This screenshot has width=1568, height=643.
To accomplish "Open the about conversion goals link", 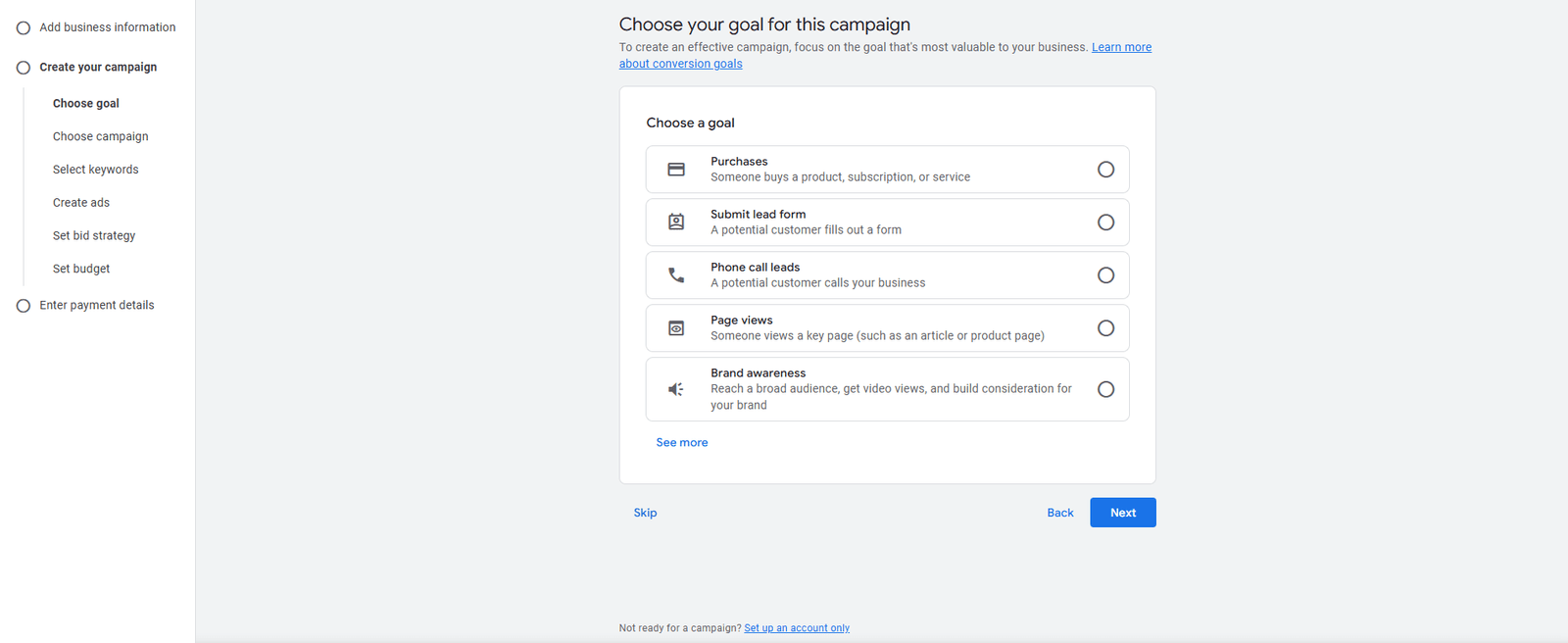I will pos(681,64).
